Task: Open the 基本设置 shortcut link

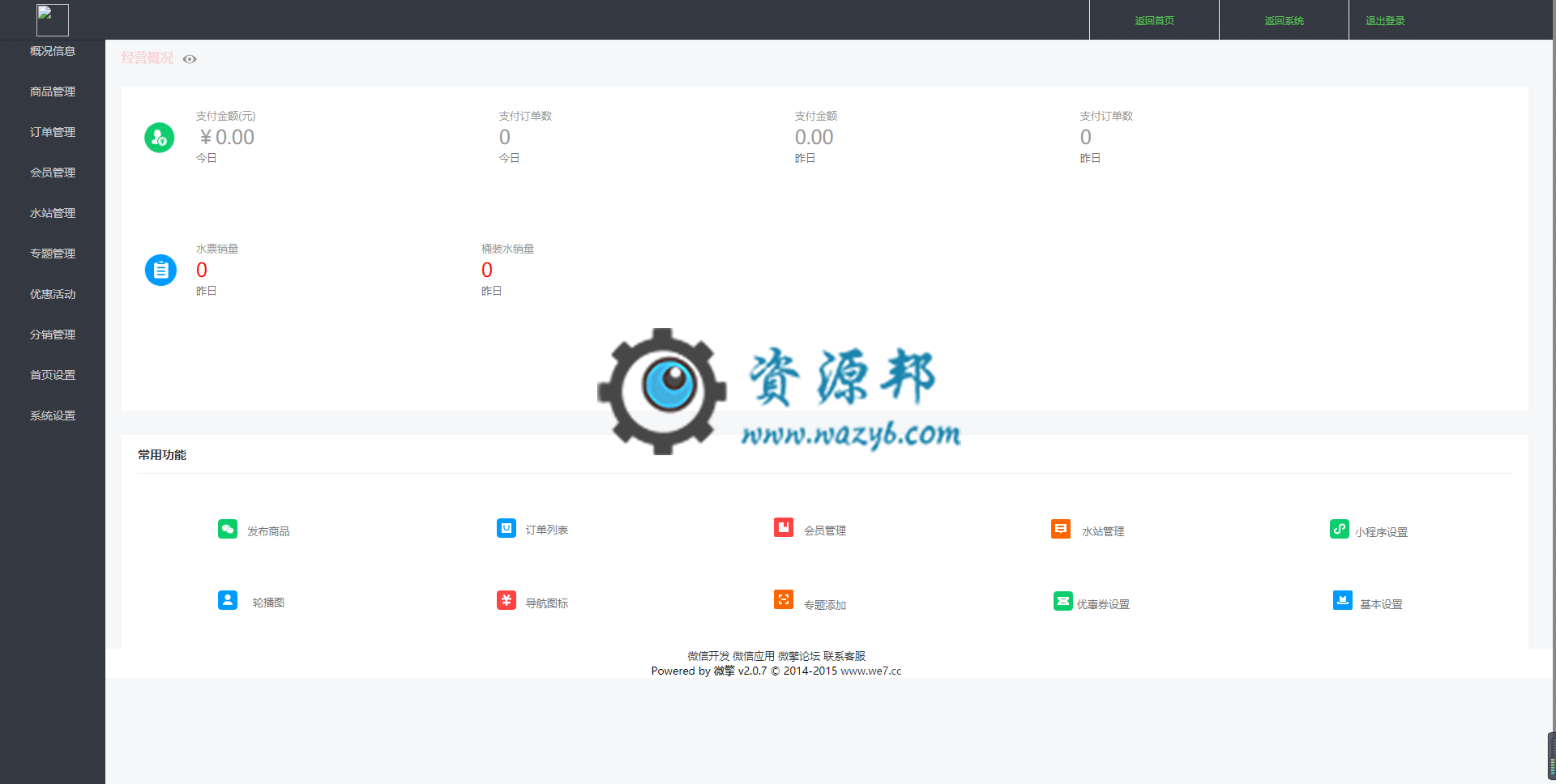Action: (1381, 604)
